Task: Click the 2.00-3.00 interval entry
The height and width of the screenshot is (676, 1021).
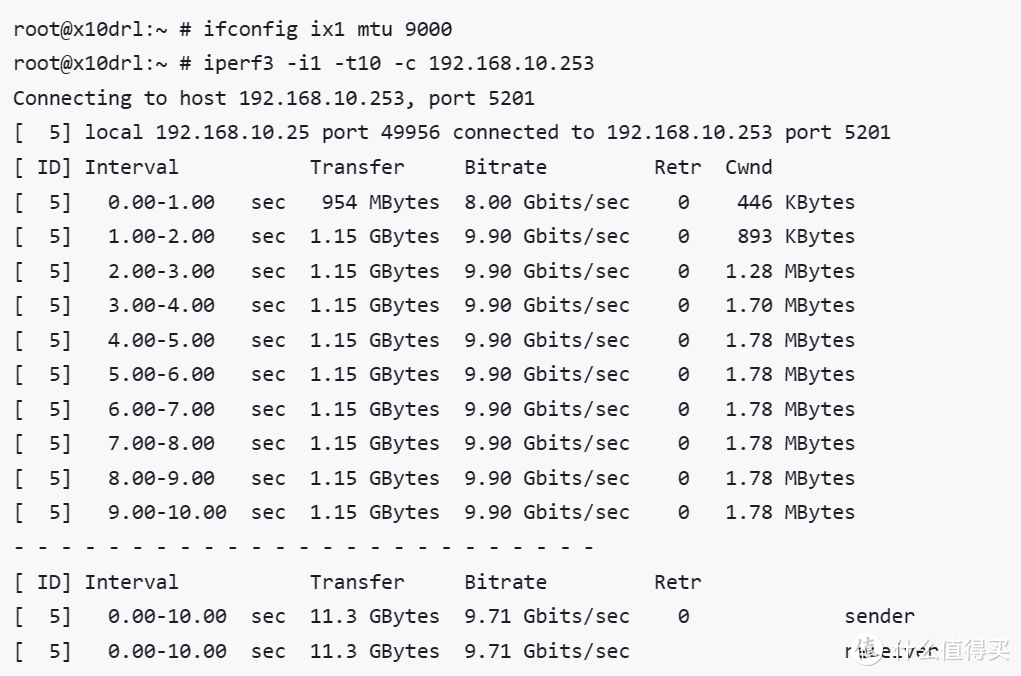Action: pos(161,271)
